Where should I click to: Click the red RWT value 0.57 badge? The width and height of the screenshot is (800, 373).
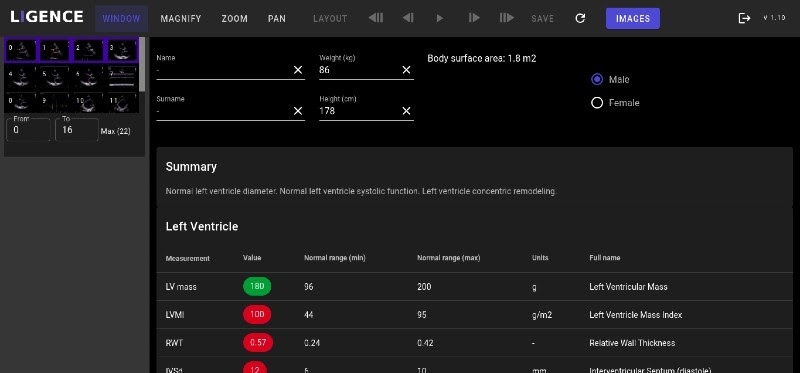coord(258,343)
